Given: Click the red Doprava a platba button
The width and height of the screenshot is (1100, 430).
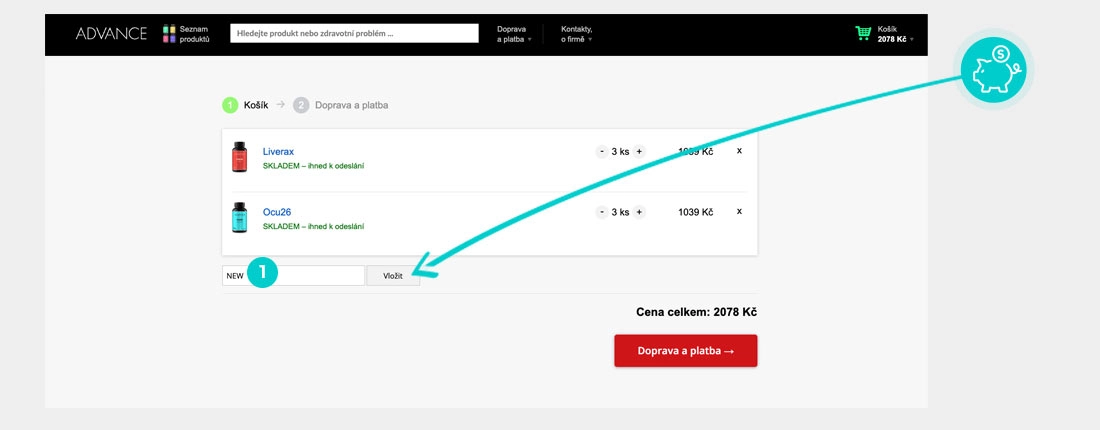Looking at the screenshot, I should pos(685,351).
